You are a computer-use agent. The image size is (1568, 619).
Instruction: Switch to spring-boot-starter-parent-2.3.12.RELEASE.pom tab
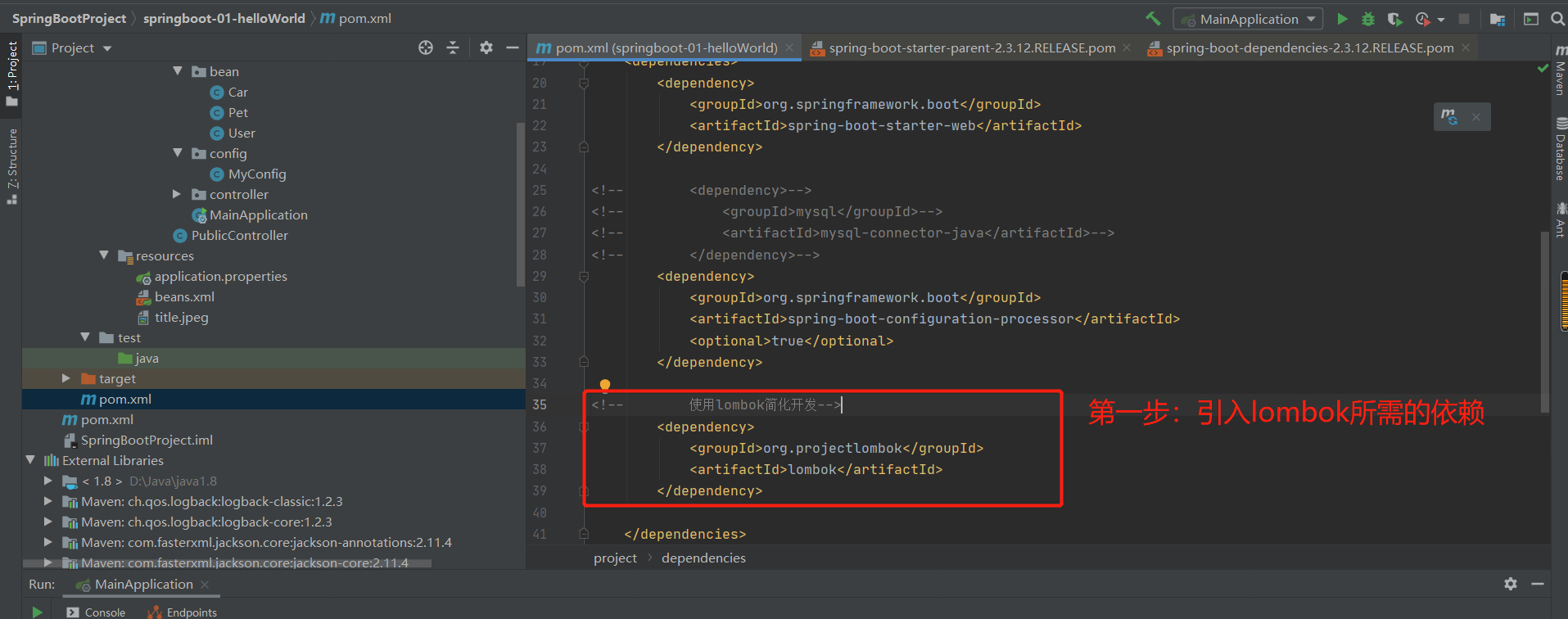tap(971, 48)
